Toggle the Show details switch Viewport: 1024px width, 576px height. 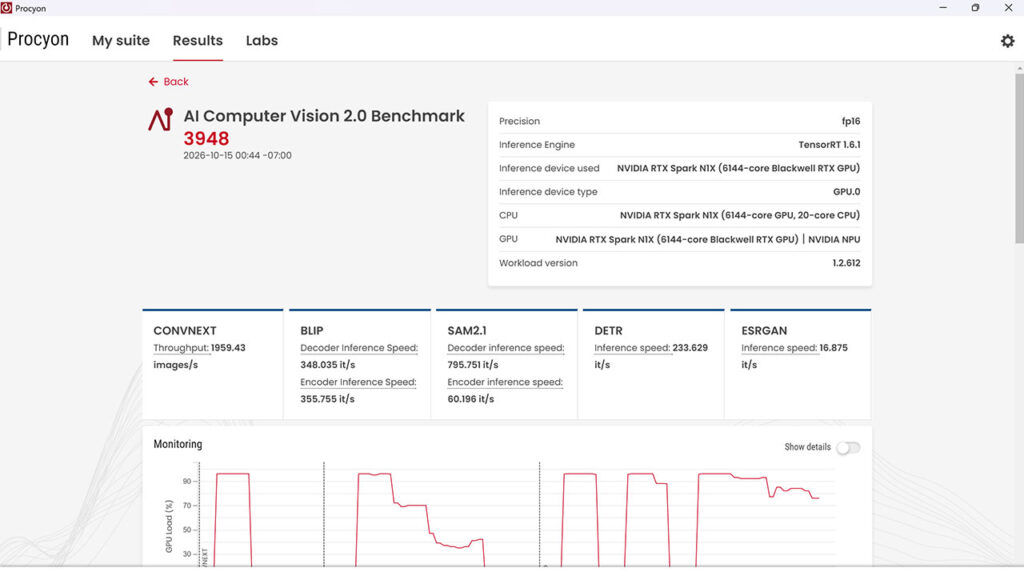848,447
